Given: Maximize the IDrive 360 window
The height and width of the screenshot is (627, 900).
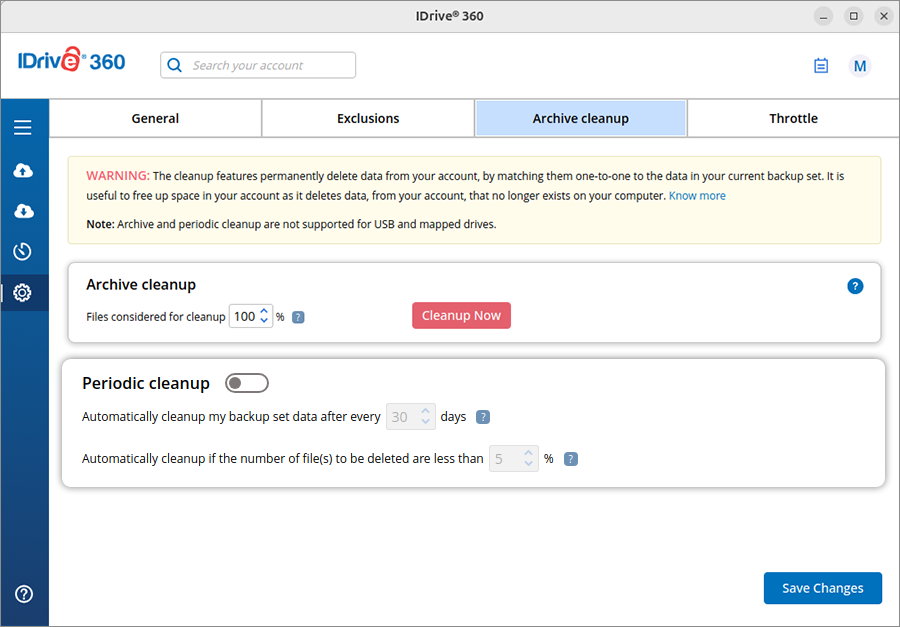Looking at the screenshot, I should [854, 16].
